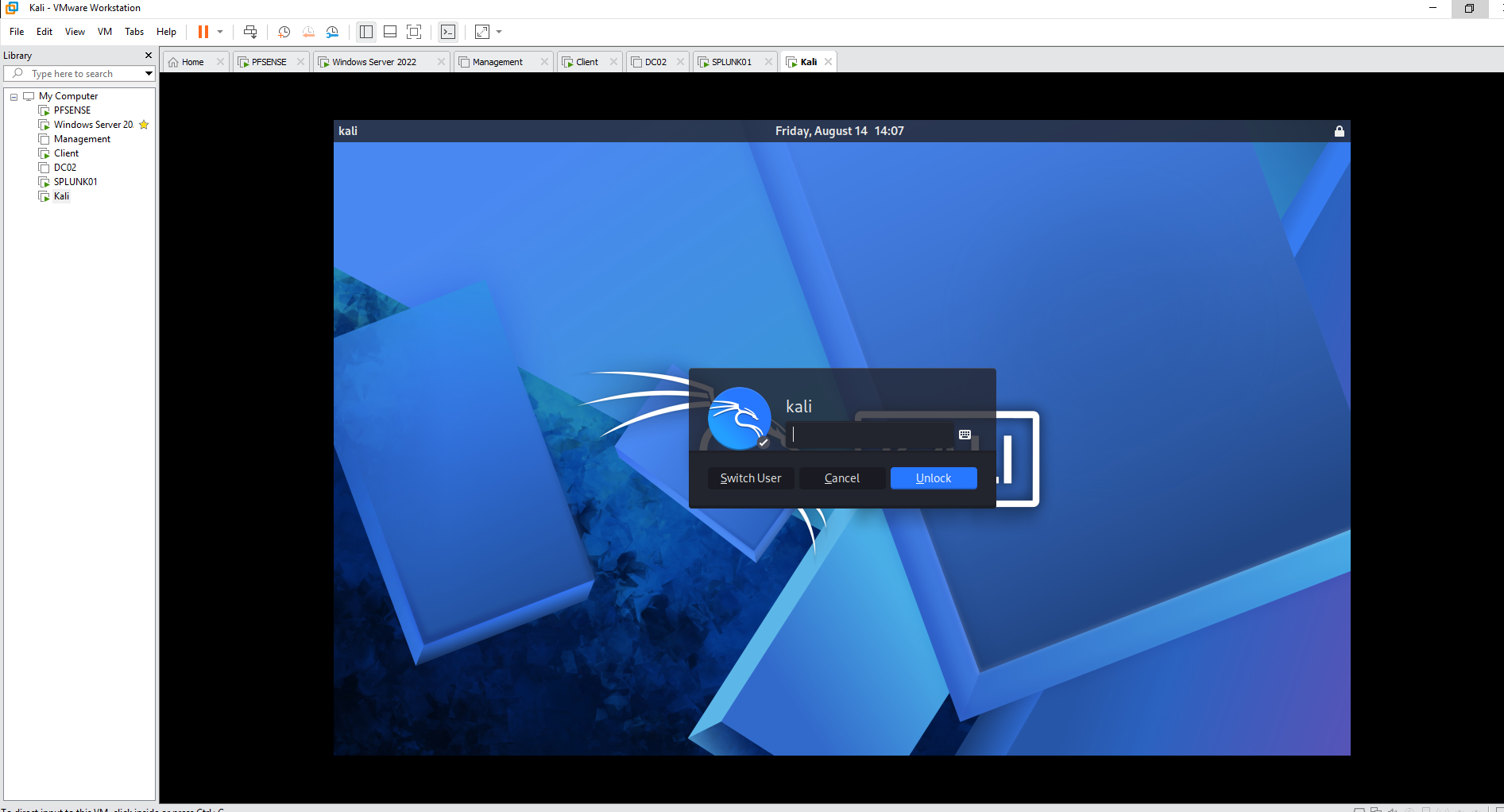The width and height of the screenshot is (1504, 812).
Task: Click the lock icon in Kali's top bar
Action: 1339,131
